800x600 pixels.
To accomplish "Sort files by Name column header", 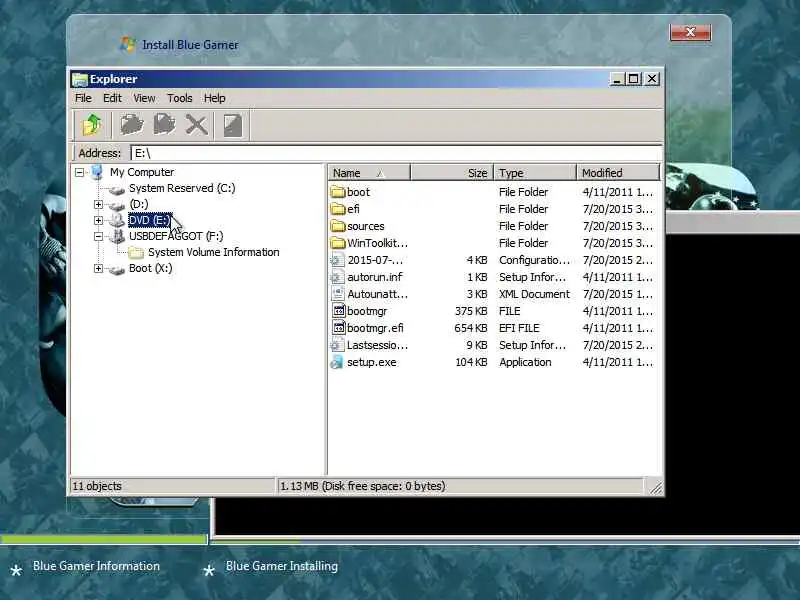I will point(369,173).
